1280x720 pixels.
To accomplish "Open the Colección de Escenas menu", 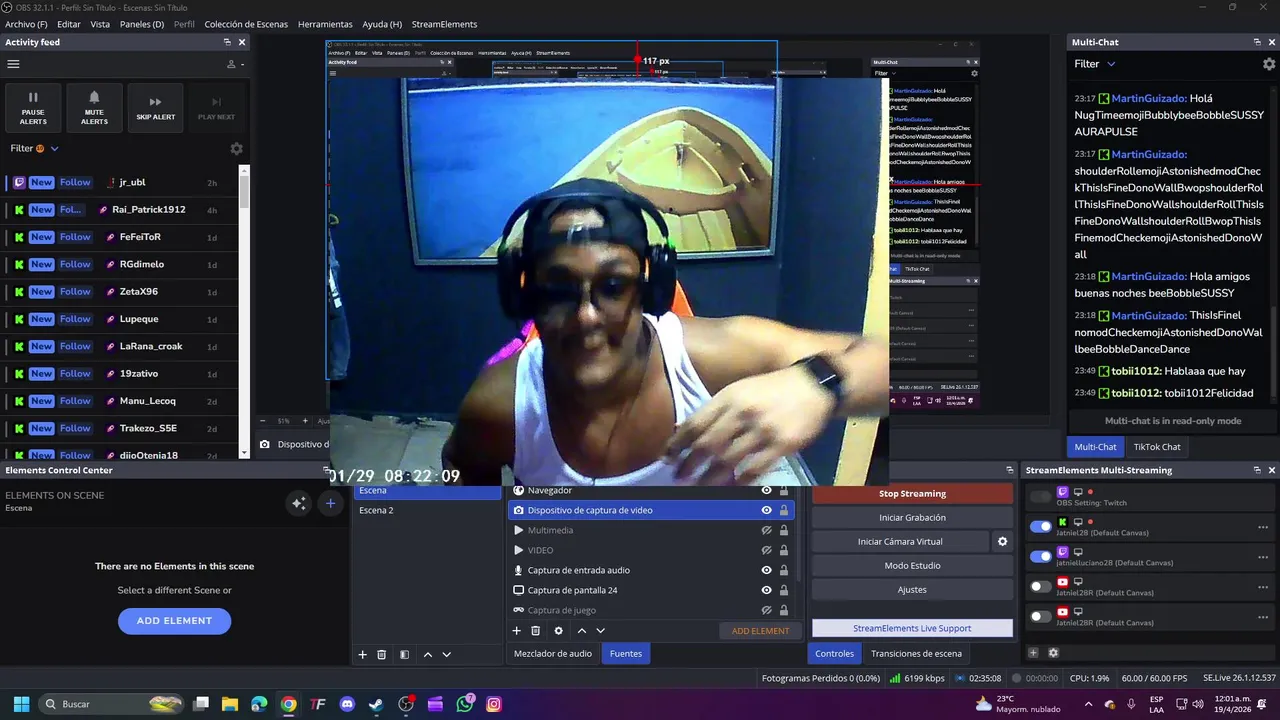I will coord(246,24).
